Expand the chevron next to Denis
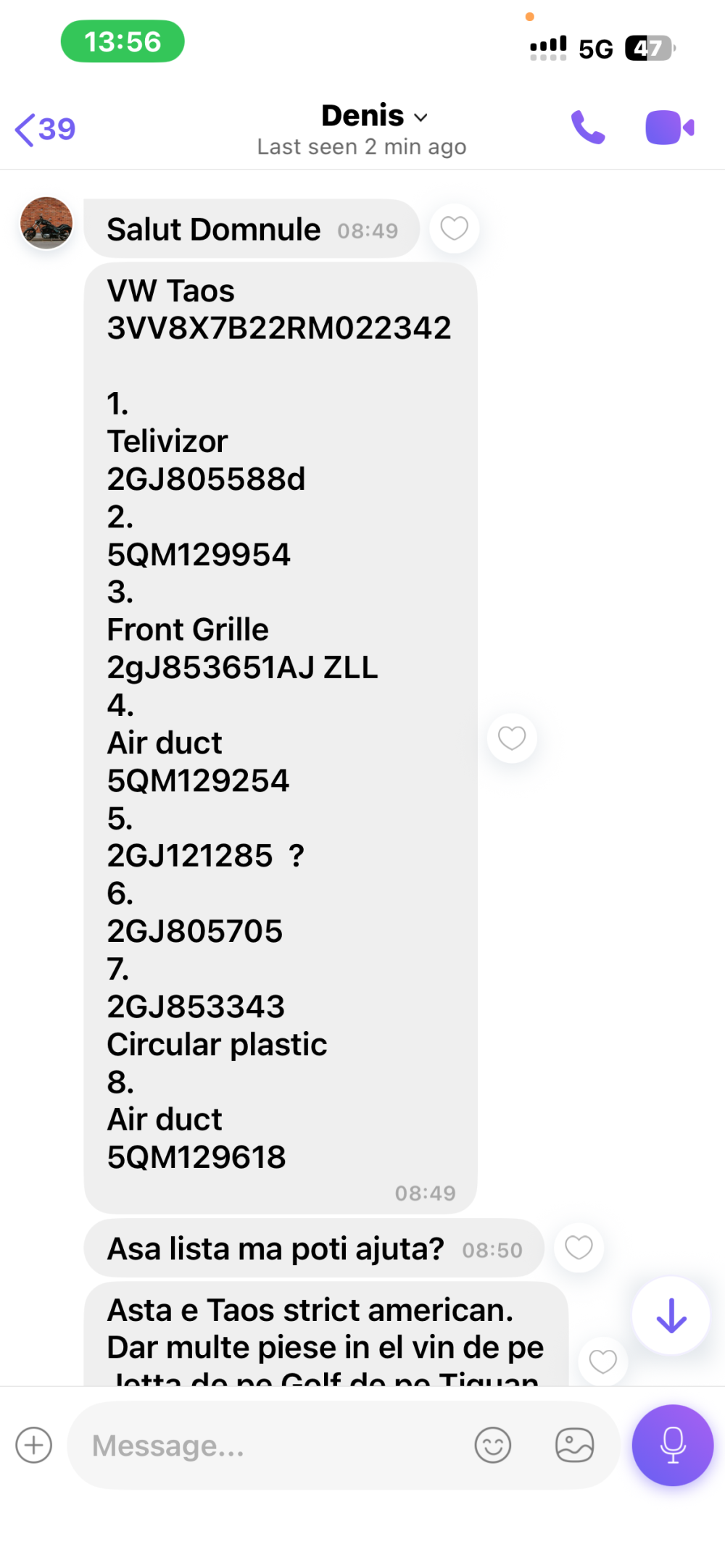 tap(421, 117)
